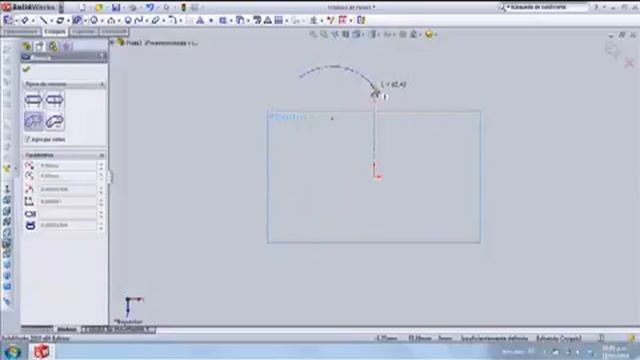Open the Line tool dropdown arrow
Screen dimensions: 640x360
(x=51, y=20)
